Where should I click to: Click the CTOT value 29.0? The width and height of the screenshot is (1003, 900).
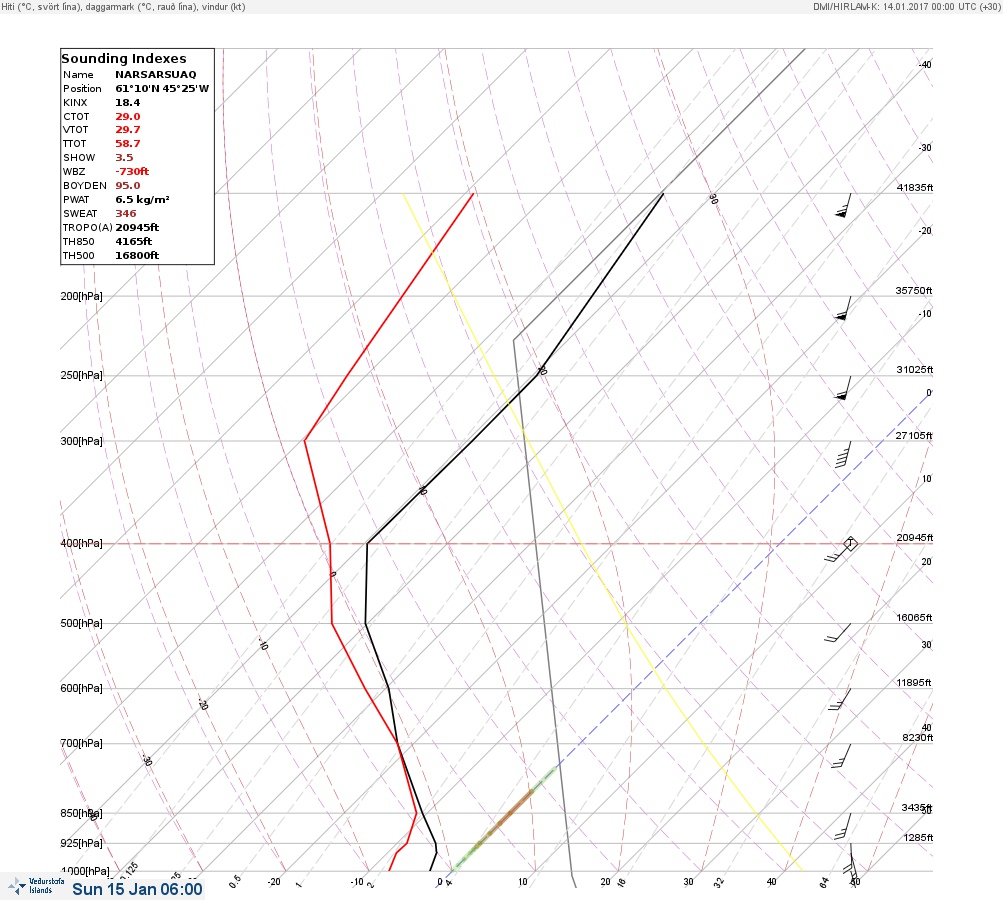pos(127,116)
